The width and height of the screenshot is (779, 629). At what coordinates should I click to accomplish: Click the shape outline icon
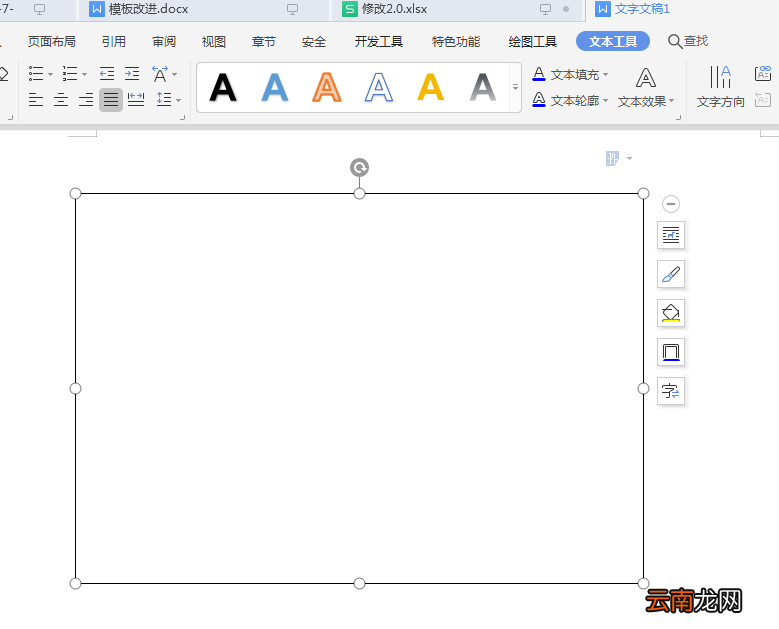point(671,352)
